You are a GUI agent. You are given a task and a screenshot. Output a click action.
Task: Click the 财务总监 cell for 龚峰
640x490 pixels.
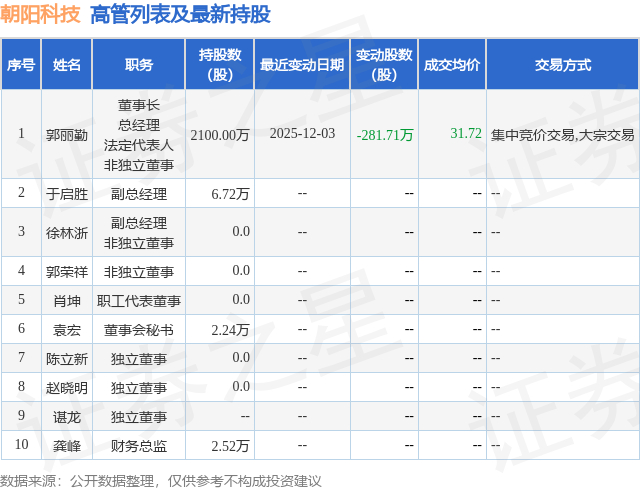click(x=139, y=446)
